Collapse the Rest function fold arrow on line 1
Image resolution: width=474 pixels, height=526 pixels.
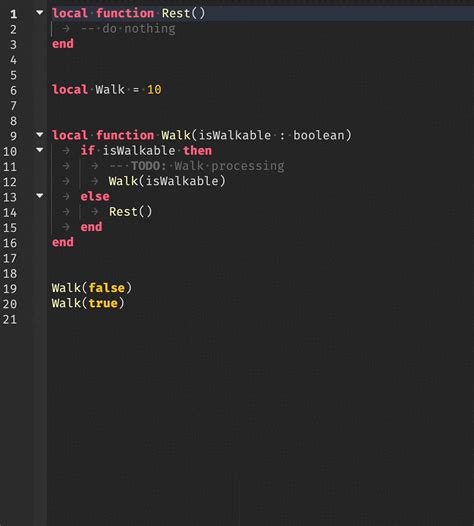click(40, 13)
